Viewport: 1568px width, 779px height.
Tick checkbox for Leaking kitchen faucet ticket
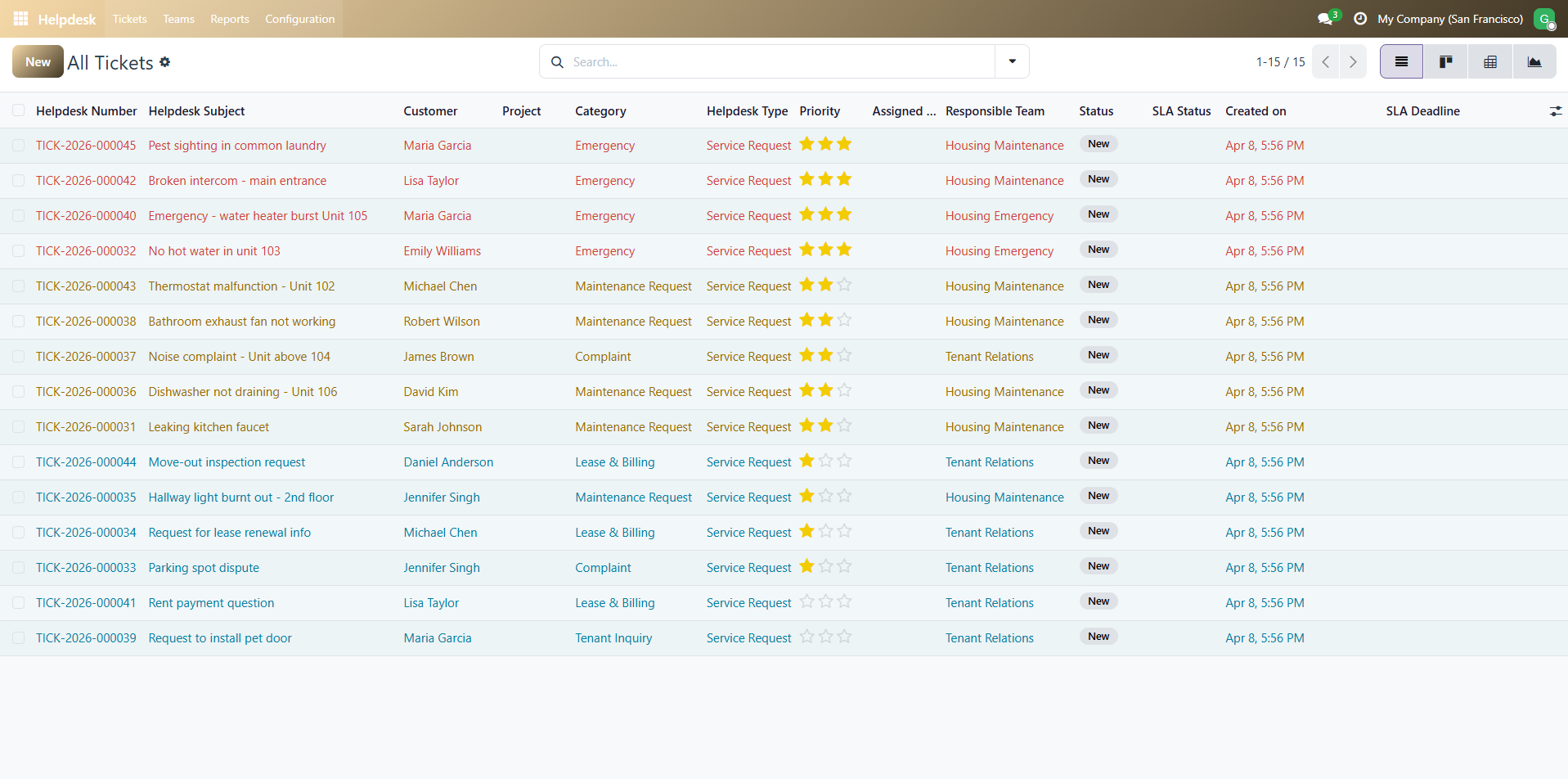point(18,427)
